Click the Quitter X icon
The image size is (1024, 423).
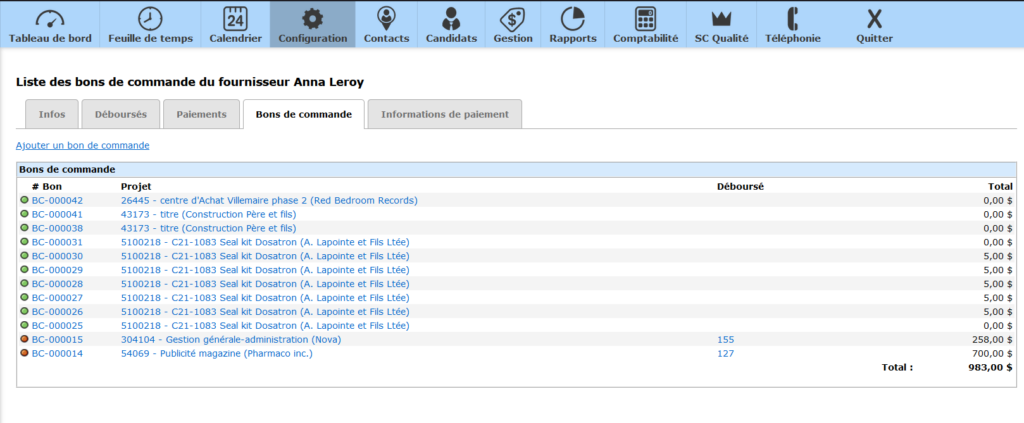click(874, 19)
